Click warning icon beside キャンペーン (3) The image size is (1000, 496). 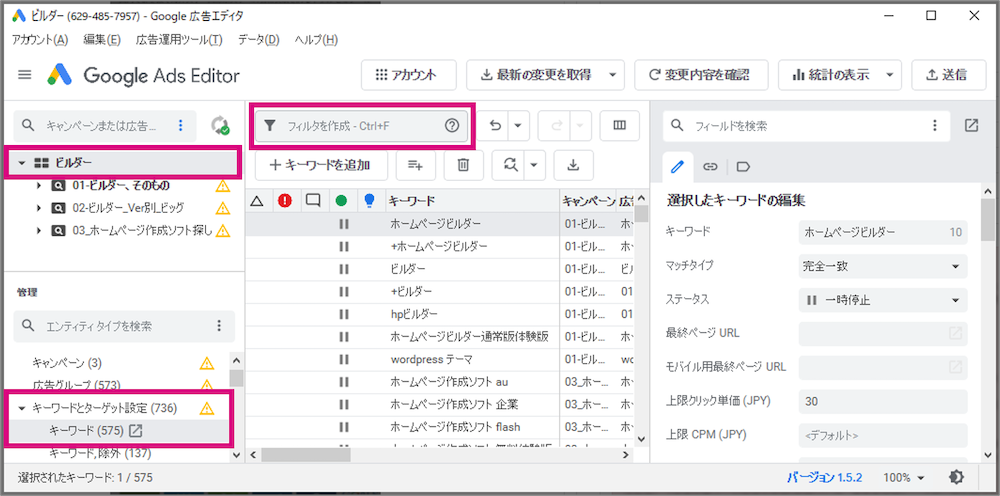point(206,363)
